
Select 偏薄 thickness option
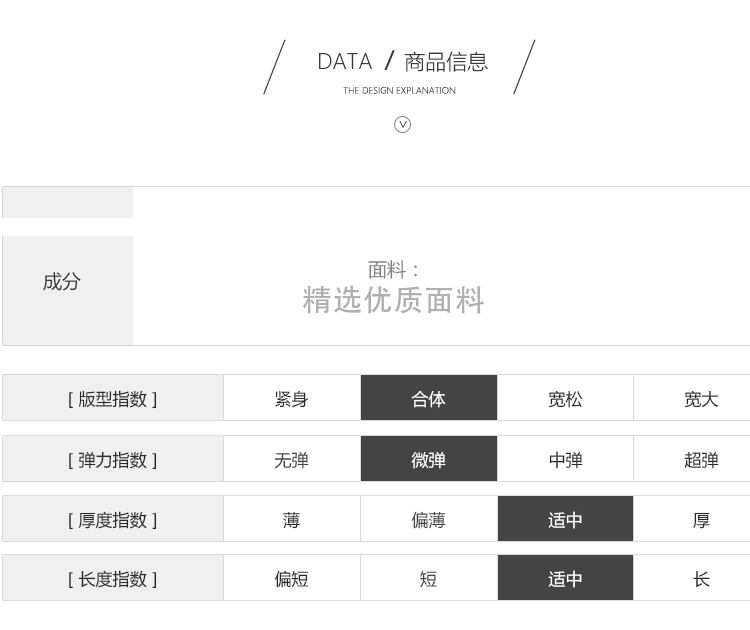428,520
